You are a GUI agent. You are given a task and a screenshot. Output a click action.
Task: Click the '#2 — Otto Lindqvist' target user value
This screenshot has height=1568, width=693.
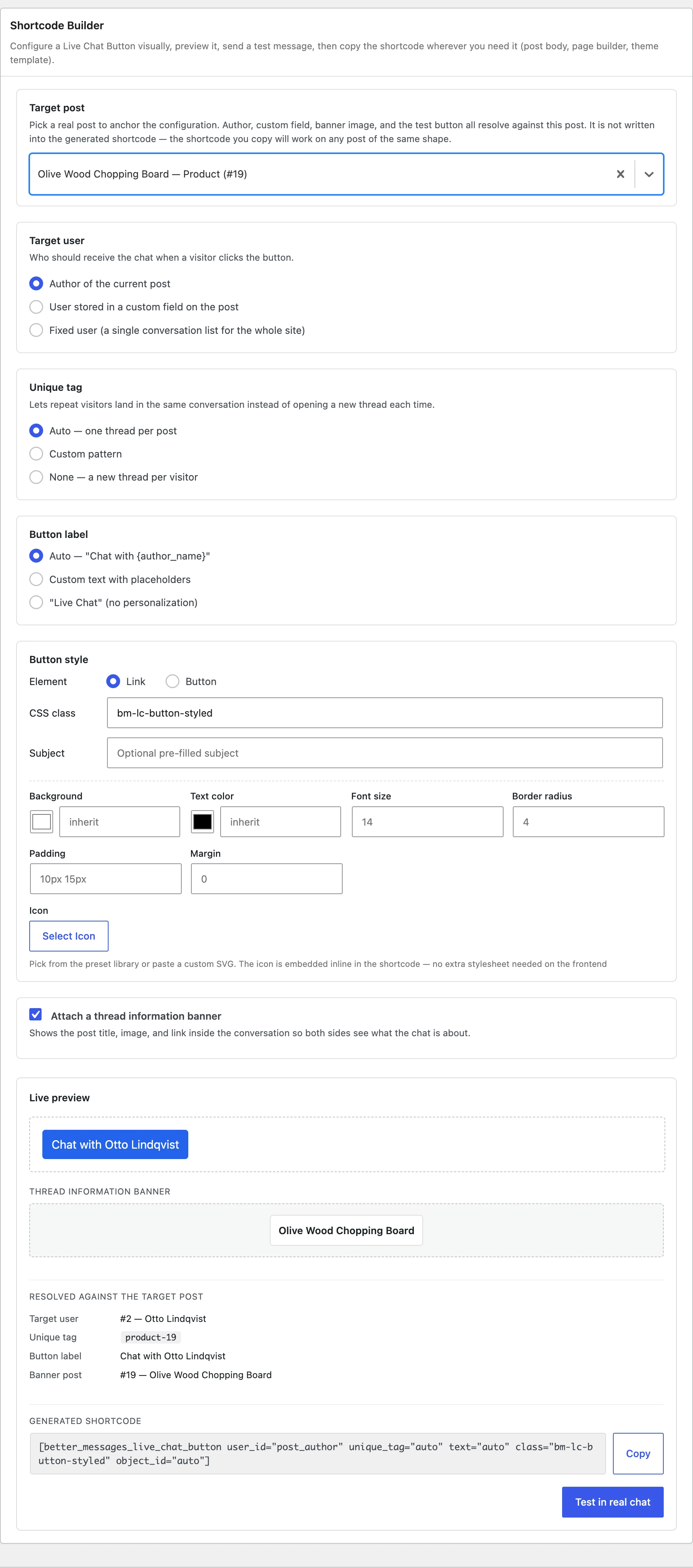(x=163, y=1318)
